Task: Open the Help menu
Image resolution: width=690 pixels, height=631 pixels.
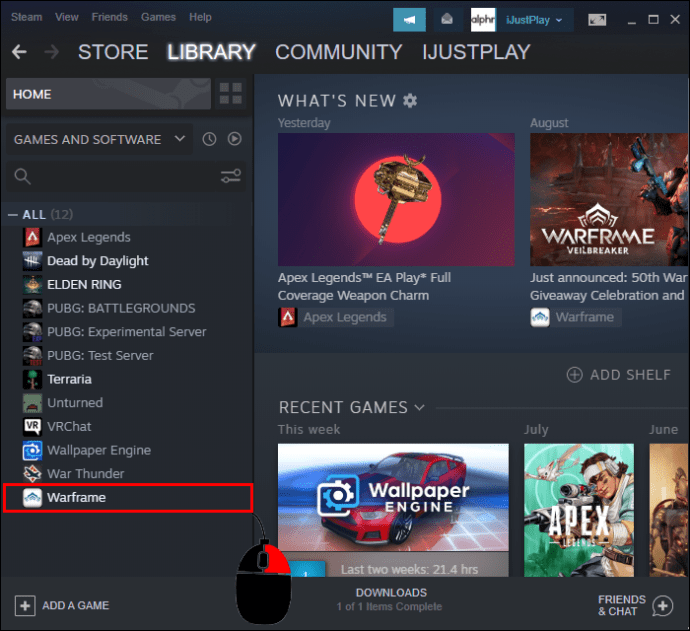Action: click(200, 17)
